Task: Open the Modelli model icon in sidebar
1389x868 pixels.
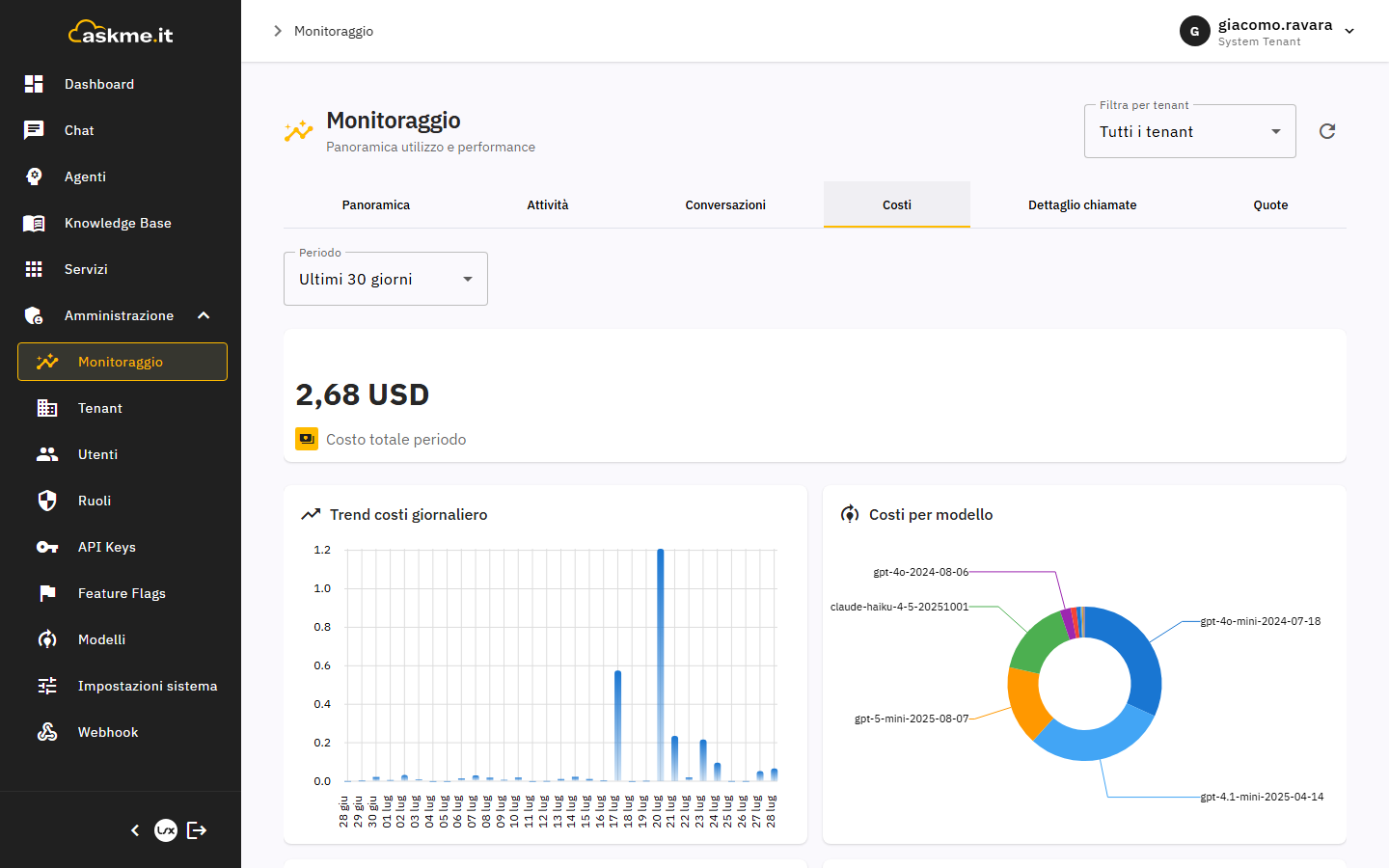Action: click(x=47, y=639)
